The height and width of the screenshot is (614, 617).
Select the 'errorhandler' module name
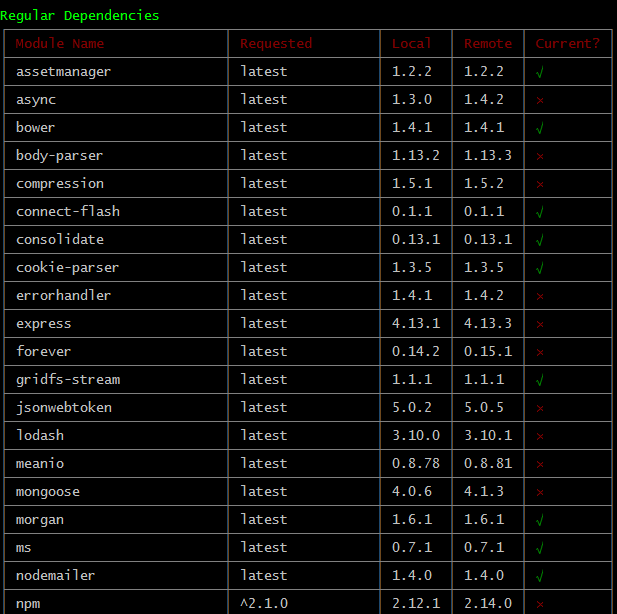tap(63, 296)
